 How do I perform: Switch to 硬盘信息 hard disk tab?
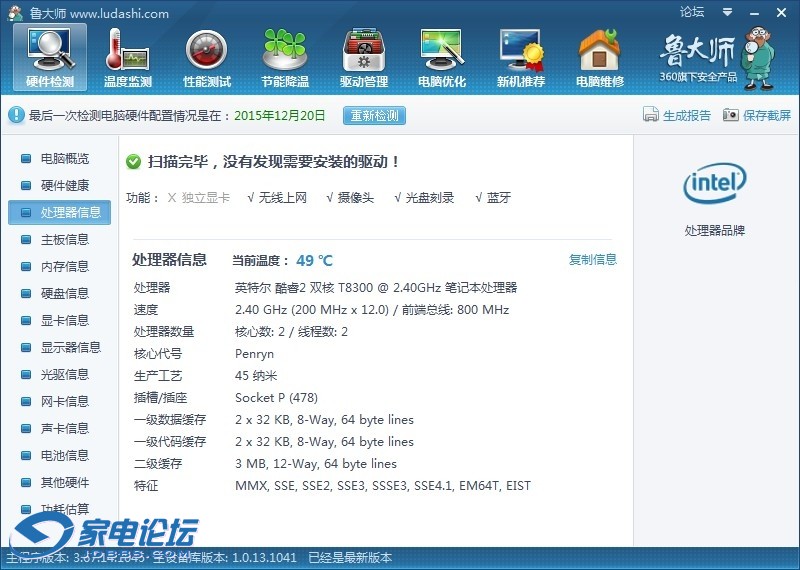63,294
